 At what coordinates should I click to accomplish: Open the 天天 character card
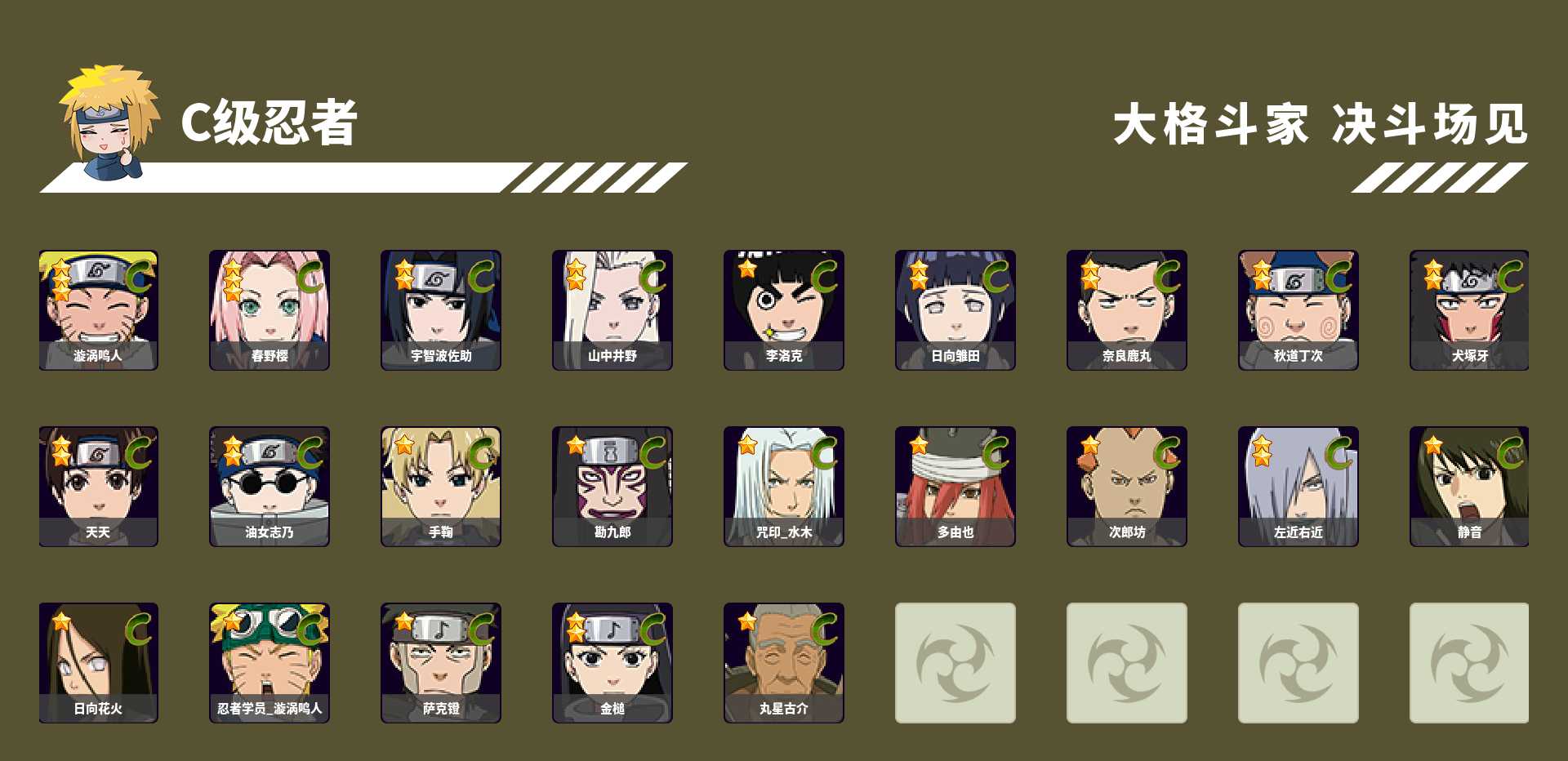pos(98,487)
